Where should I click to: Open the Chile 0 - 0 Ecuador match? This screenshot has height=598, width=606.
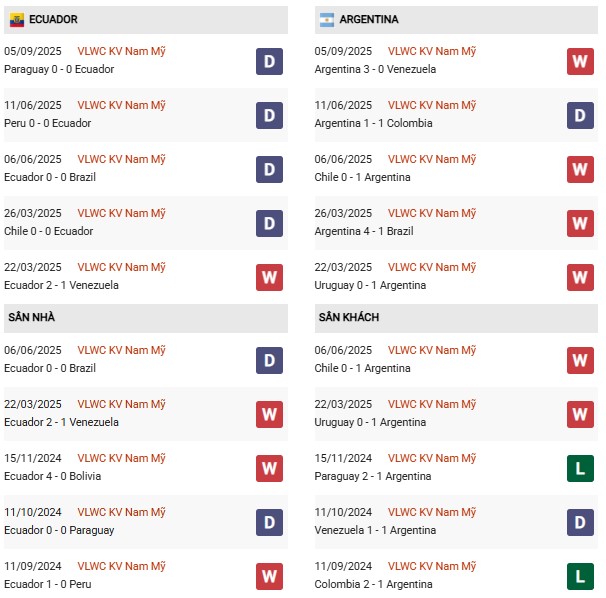pyautogui.click(x=49, y=231)
